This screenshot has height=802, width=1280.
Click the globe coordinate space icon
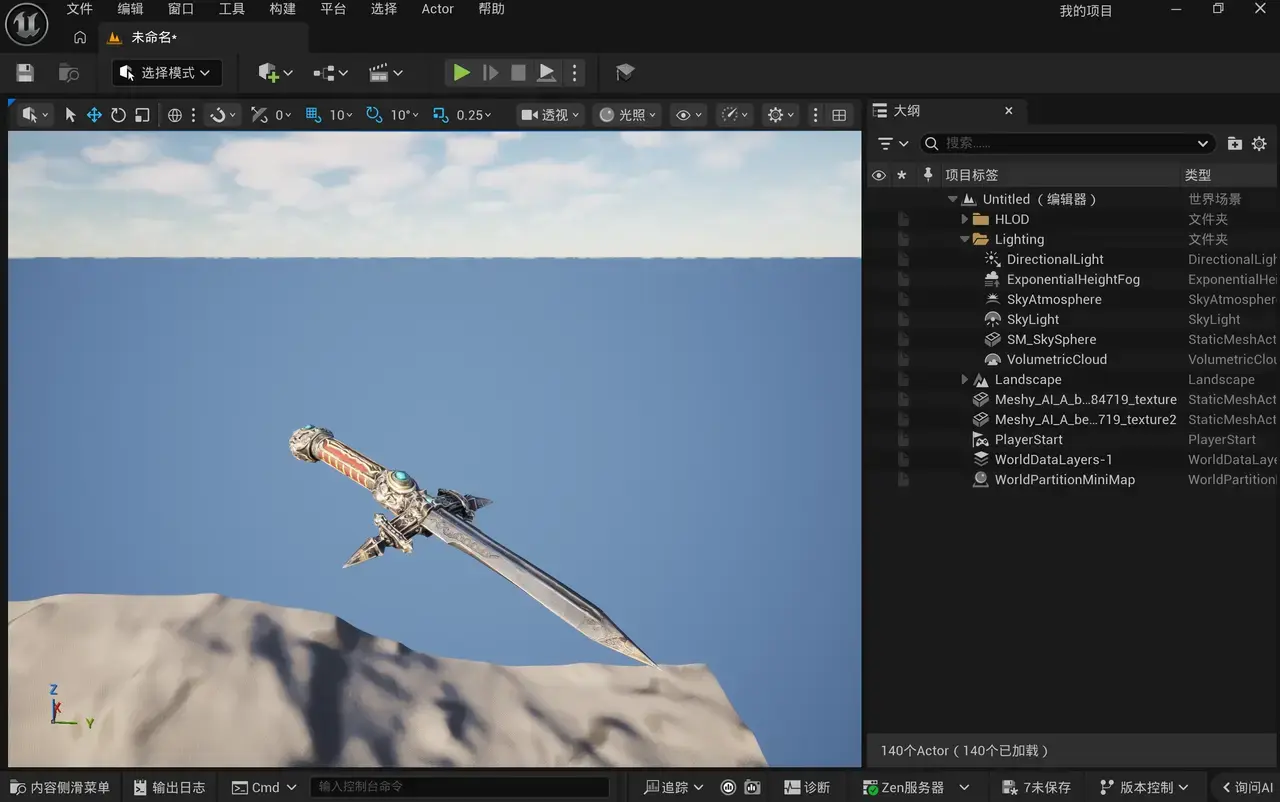[x=175, y=115]
